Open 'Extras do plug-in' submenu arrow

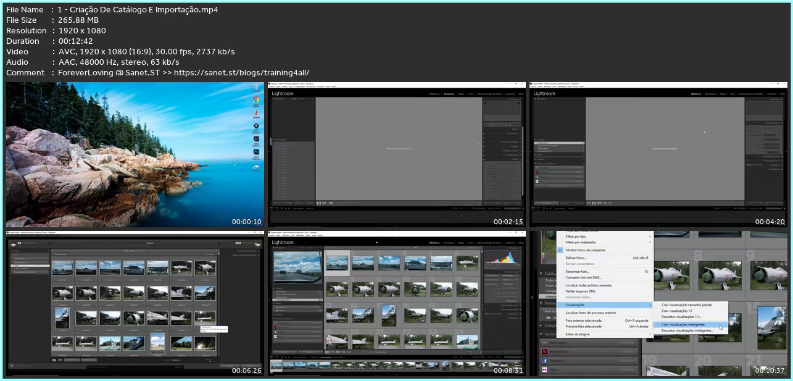(650, 334)
